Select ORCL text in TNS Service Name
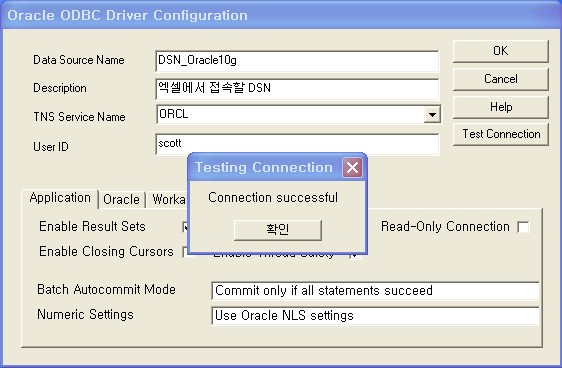 tap(173, 114)
